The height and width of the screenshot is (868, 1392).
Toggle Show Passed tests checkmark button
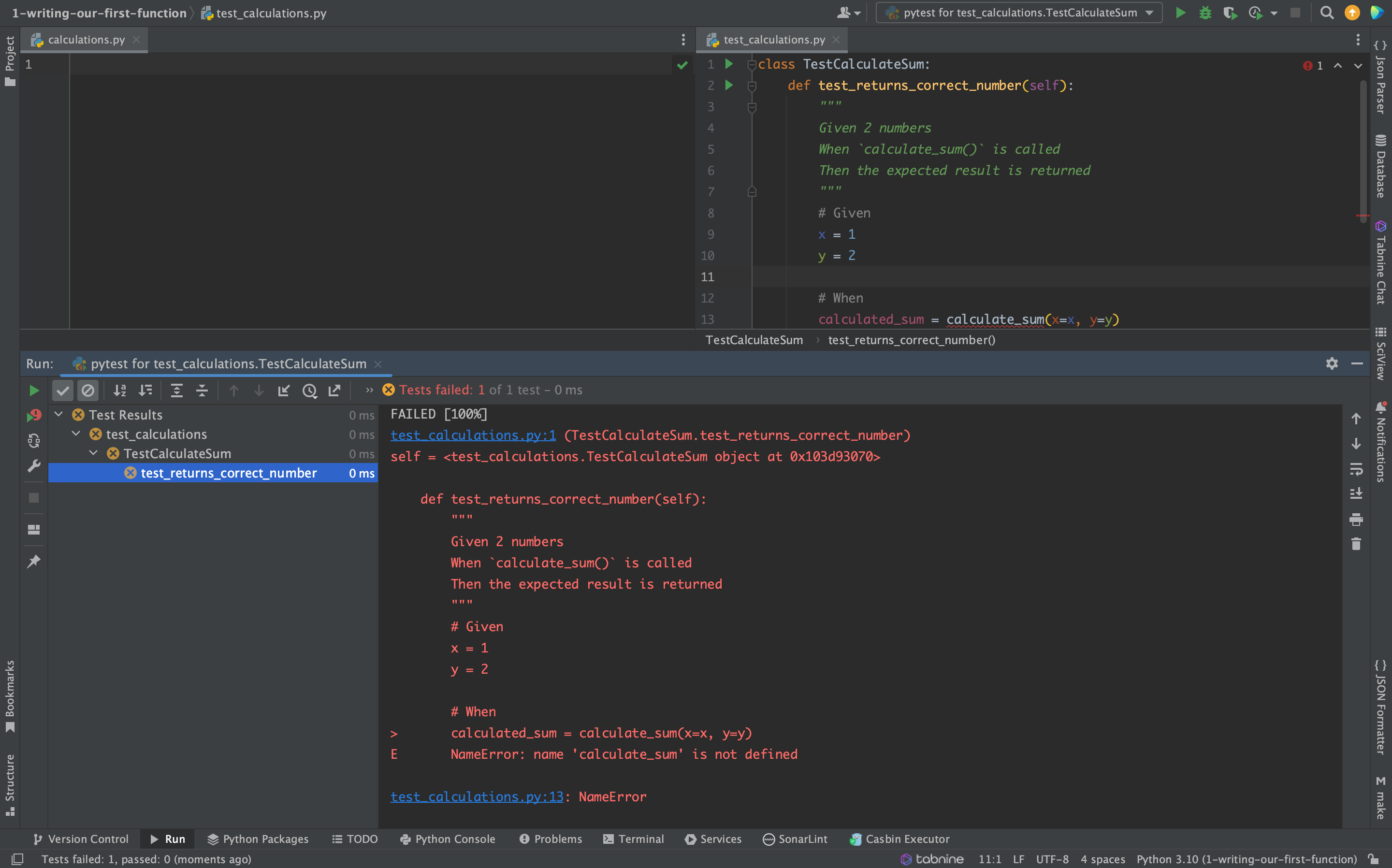click(63, 391)
